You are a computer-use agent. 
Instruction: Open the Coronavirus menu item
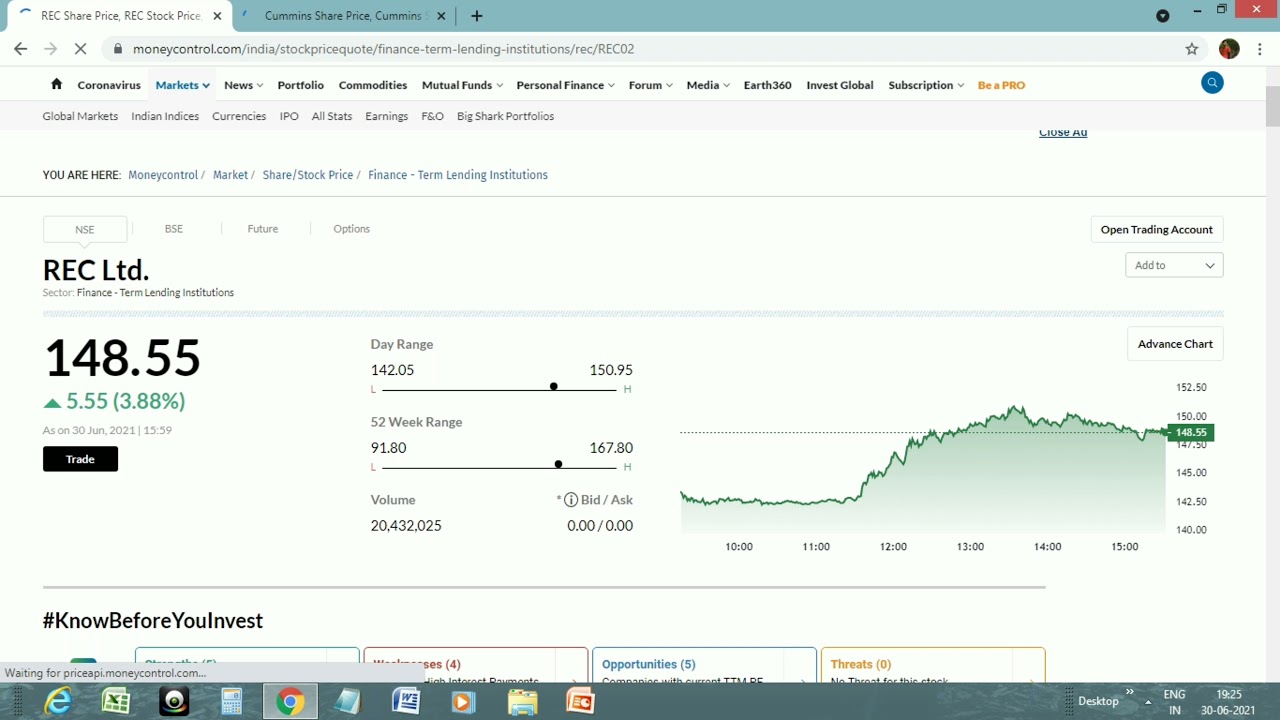tap(109, 85)
